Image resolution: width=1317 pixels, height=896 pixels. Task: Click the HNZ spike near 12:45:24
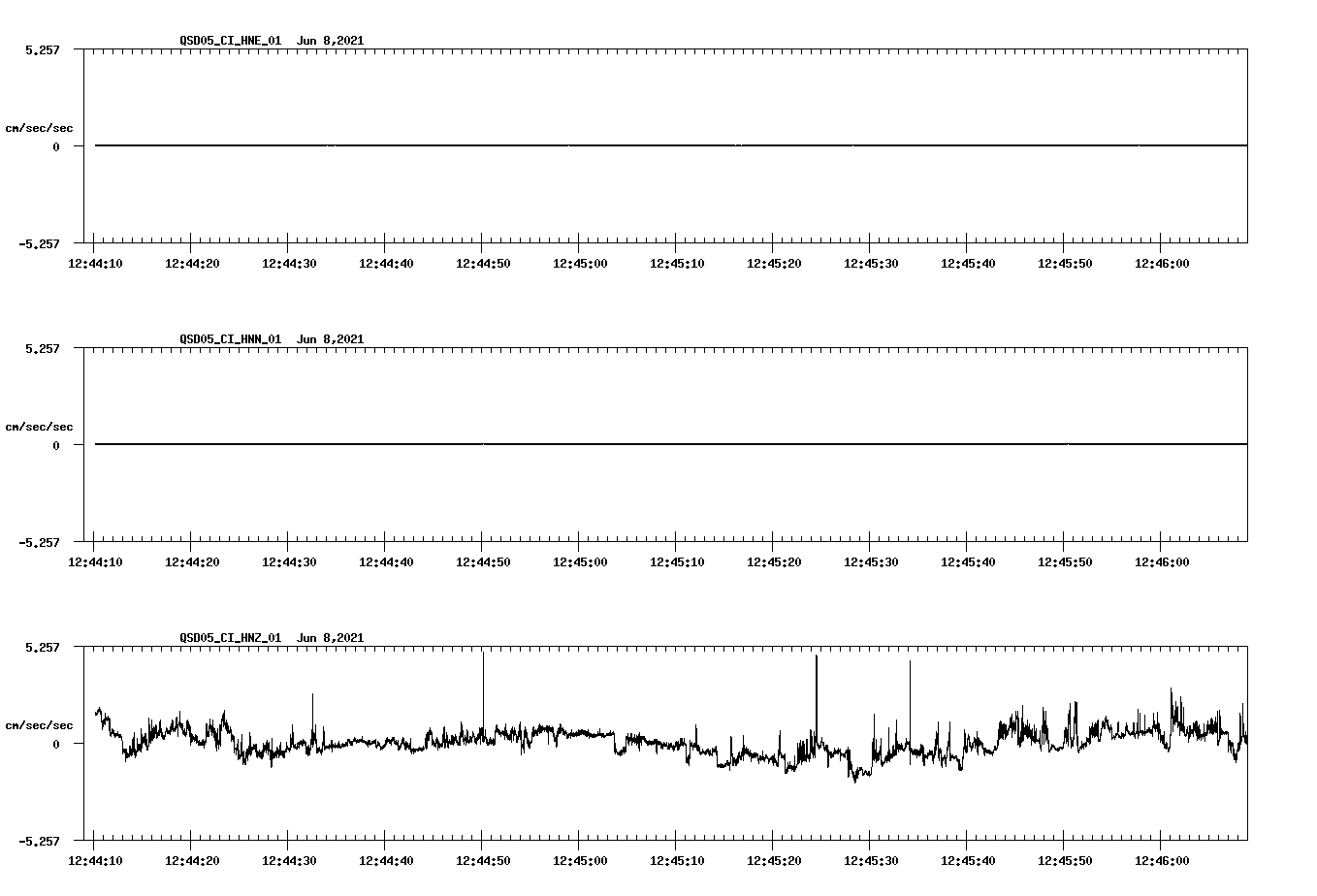(817, 698)
